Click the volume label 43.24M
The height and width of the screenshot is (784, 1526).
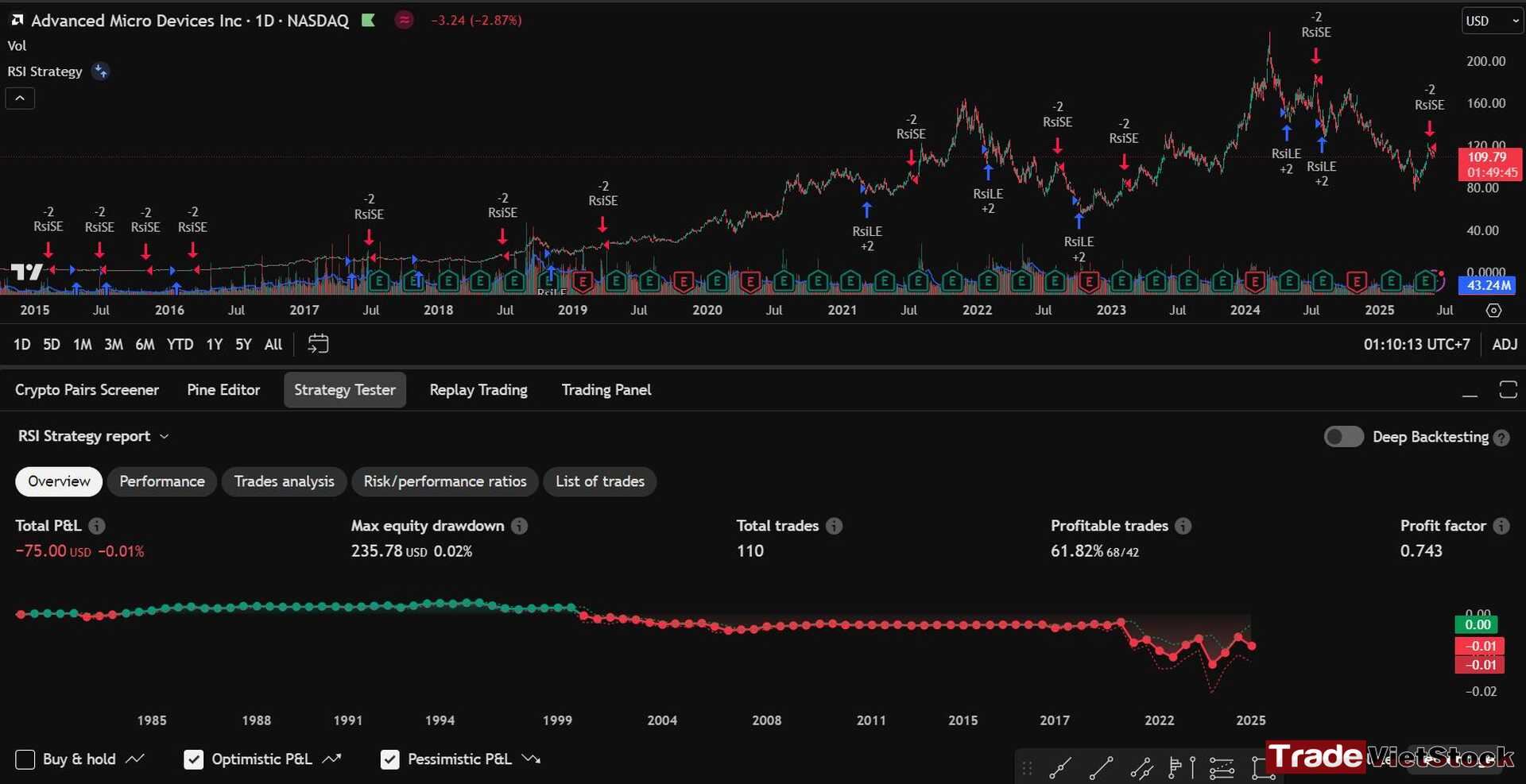point(1488,285)
